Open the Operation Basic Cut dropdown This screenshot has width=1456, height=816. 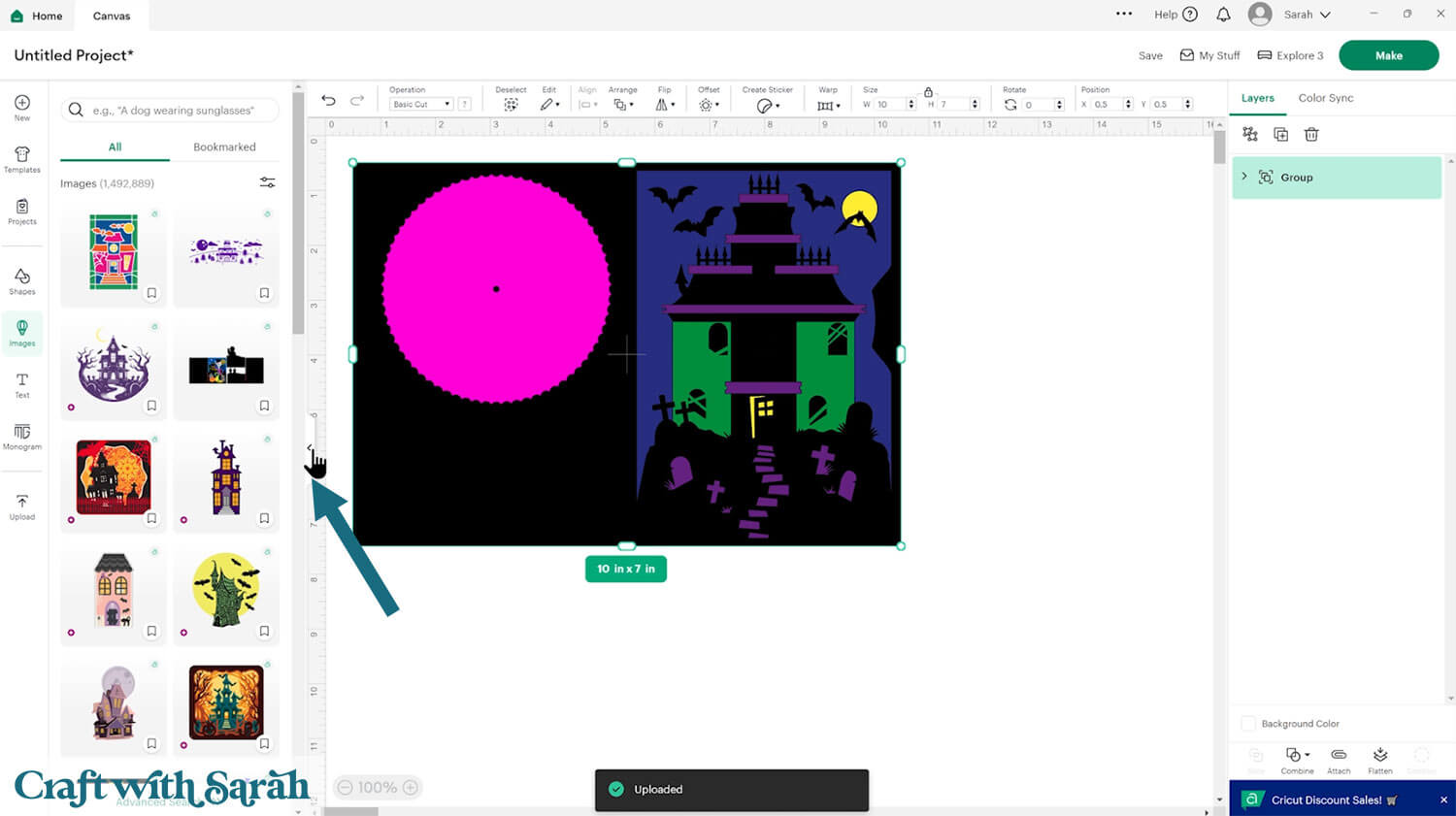pos(421,104)
